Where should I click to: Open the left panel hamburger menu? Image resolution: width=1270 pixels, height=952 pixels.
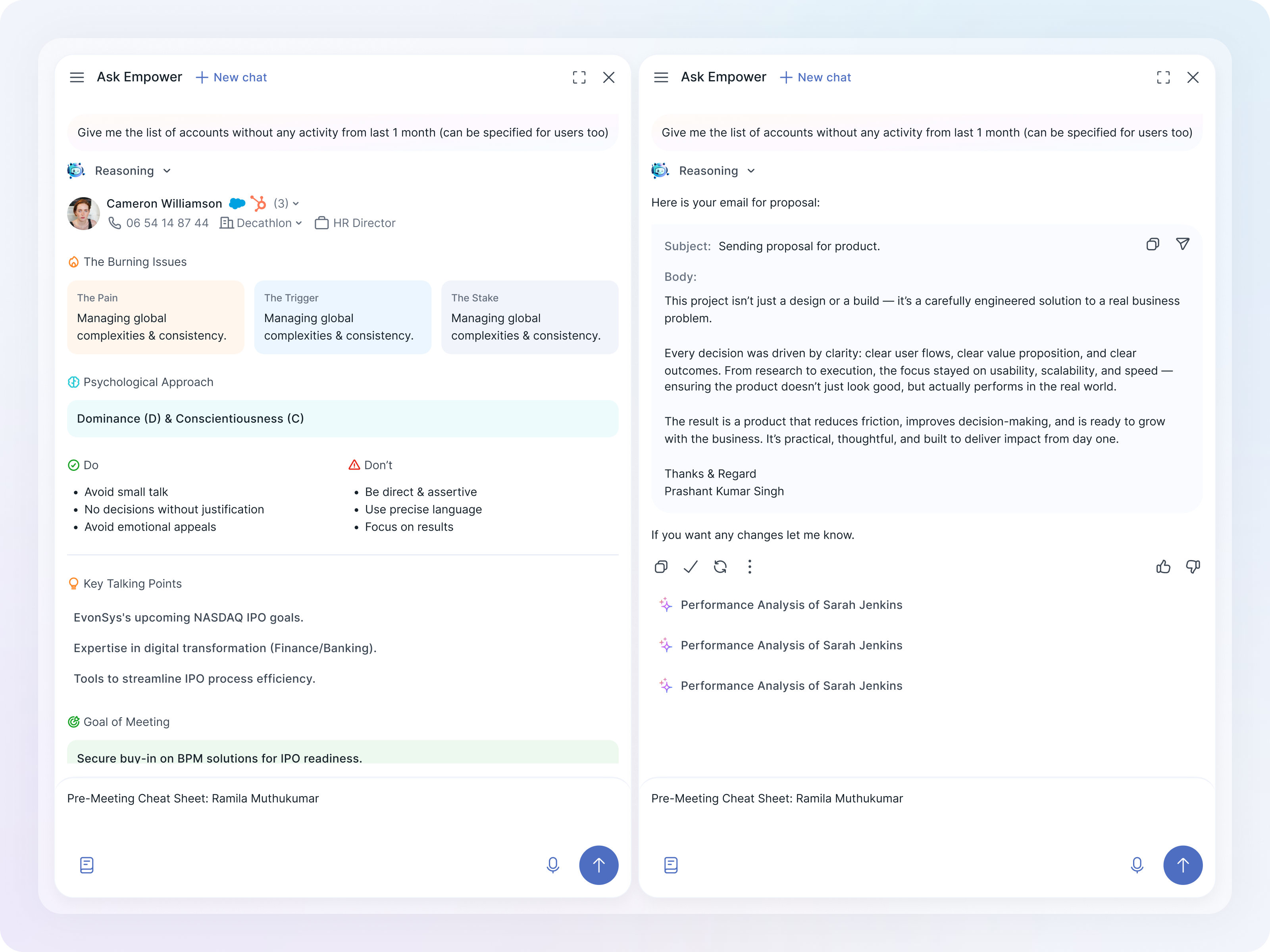pyautogui.click(x=77, y=77)
